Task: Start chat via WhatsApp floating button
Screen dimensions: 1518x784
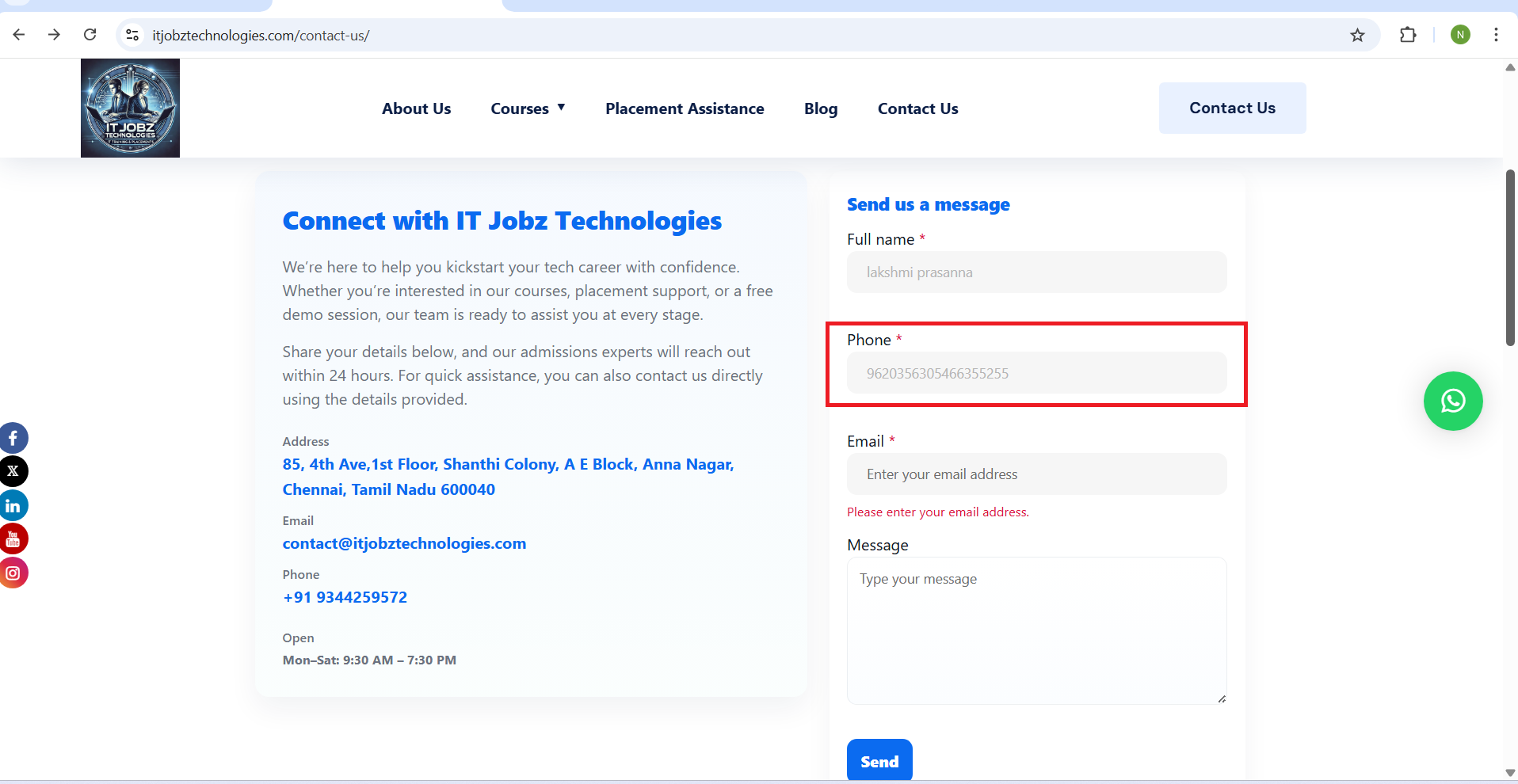Action: point(1452,402)
